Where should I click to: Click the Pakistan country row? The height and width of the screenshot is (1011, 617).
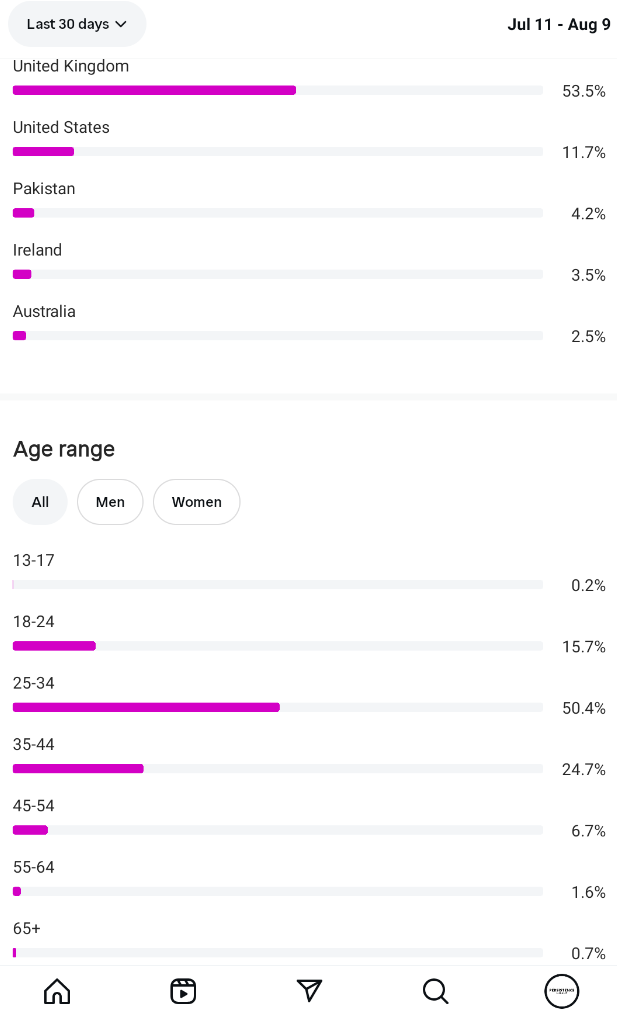click(x=277, y=201)
